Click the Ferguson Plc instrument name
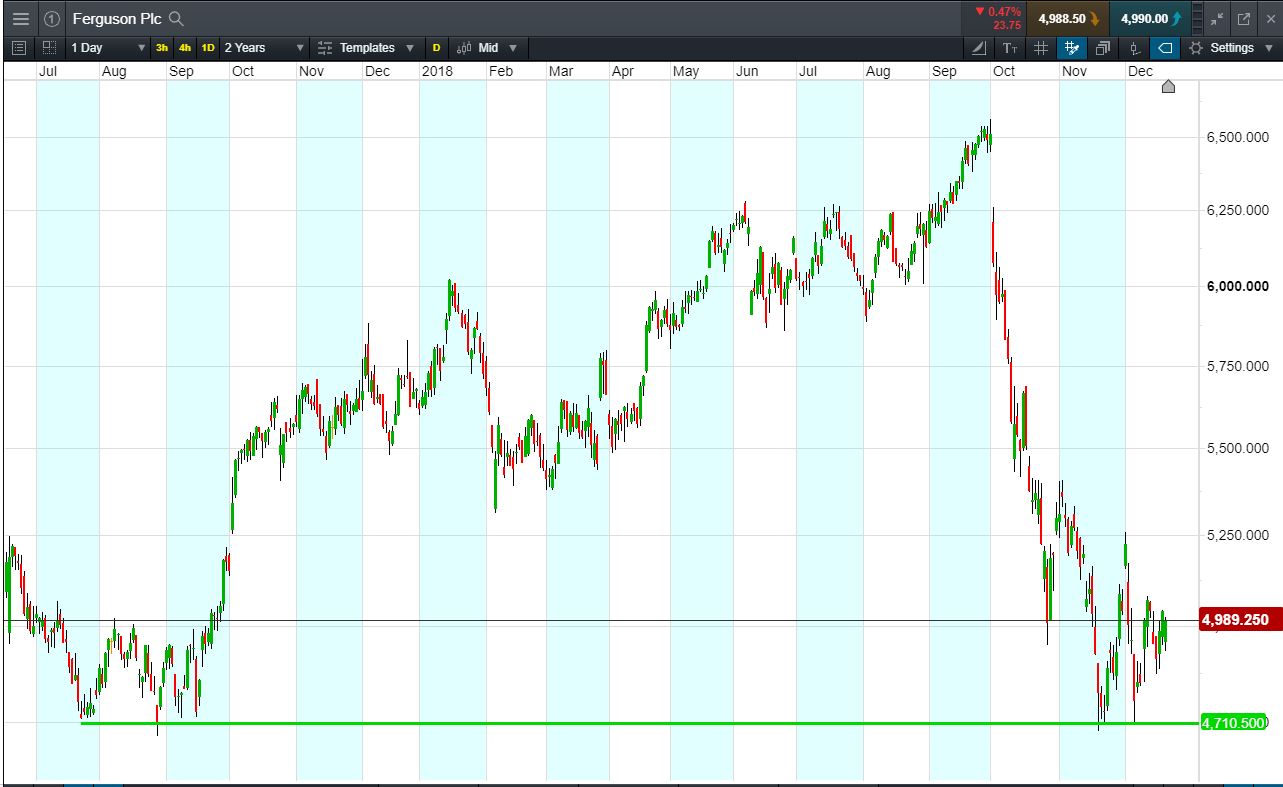This screenshot has height=787, width=1283. [117, 18]
